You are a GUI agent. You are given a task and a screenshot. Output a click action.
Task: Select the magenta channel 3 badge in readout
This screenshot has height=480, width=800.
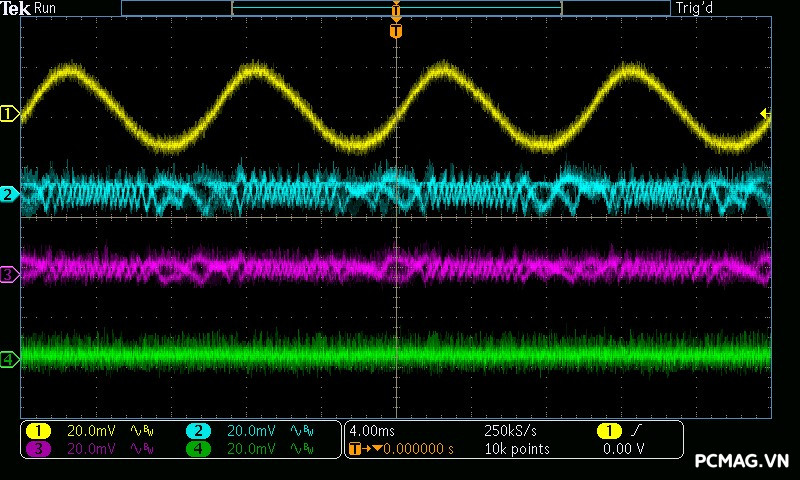click(x=38, y=449)
